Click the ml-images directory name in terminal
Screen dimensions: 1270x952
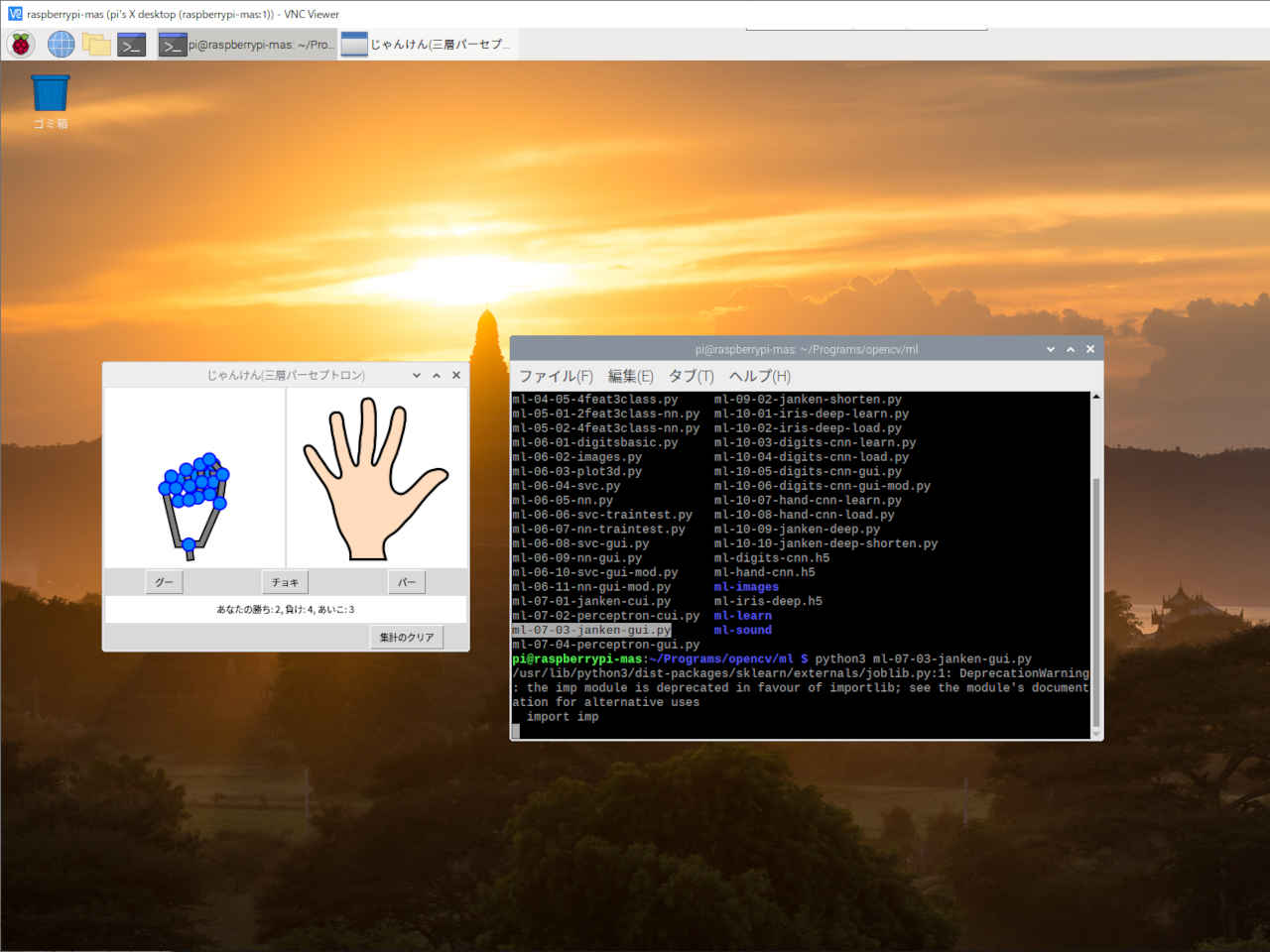point(746,587)
